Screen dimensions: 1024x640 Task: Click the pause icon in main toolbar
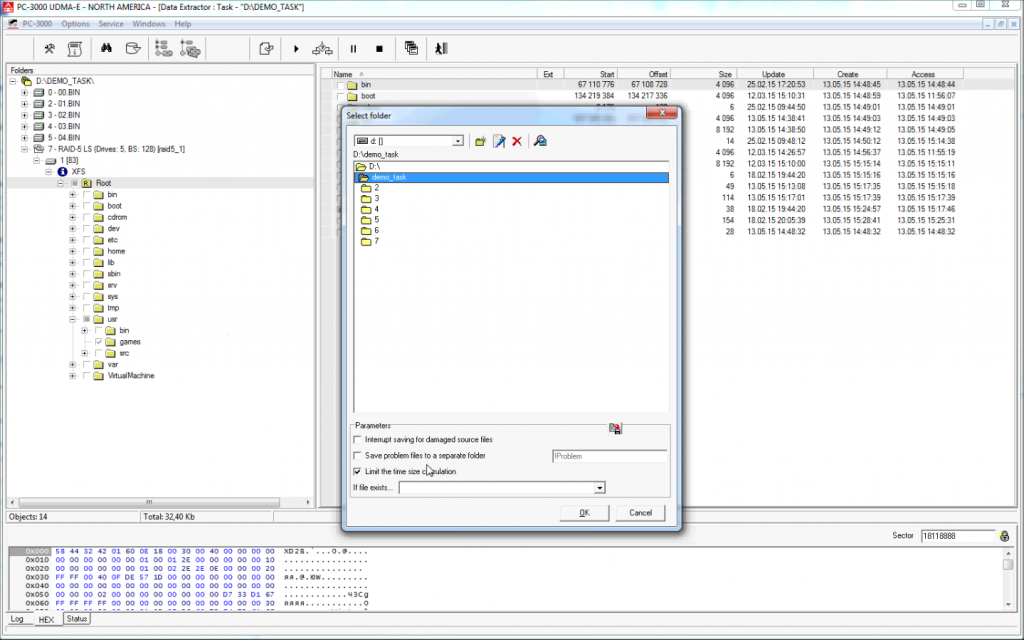[353, 48]
